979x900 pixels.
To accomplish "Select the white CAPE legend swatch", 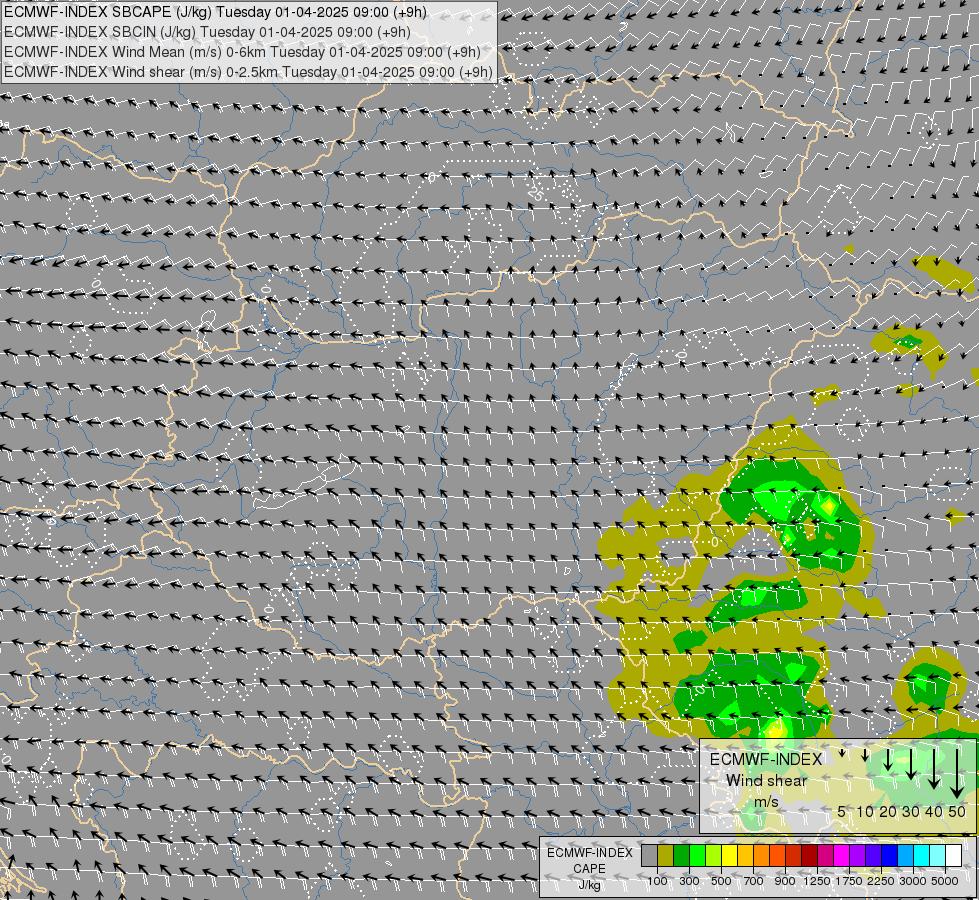I will pos(954,855).
